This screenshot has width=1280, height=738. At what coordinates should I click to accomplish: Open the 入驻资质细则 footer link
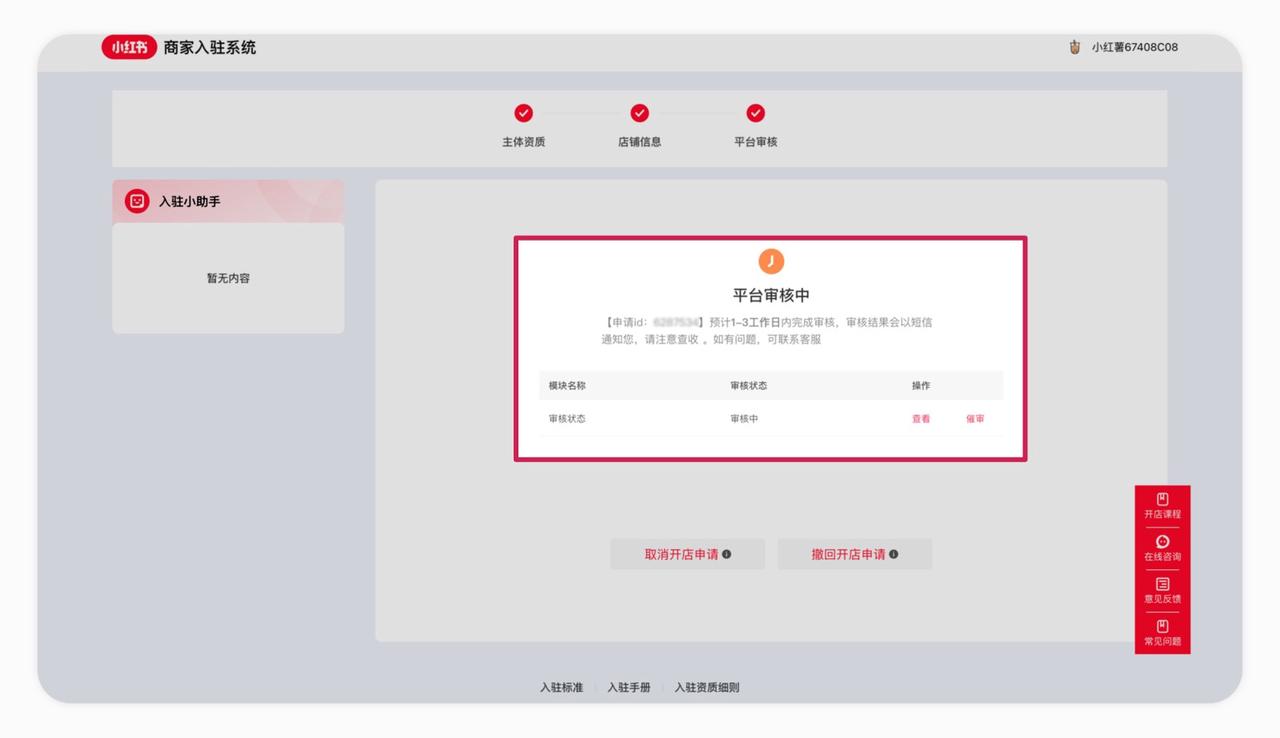[x=707, y=688]
